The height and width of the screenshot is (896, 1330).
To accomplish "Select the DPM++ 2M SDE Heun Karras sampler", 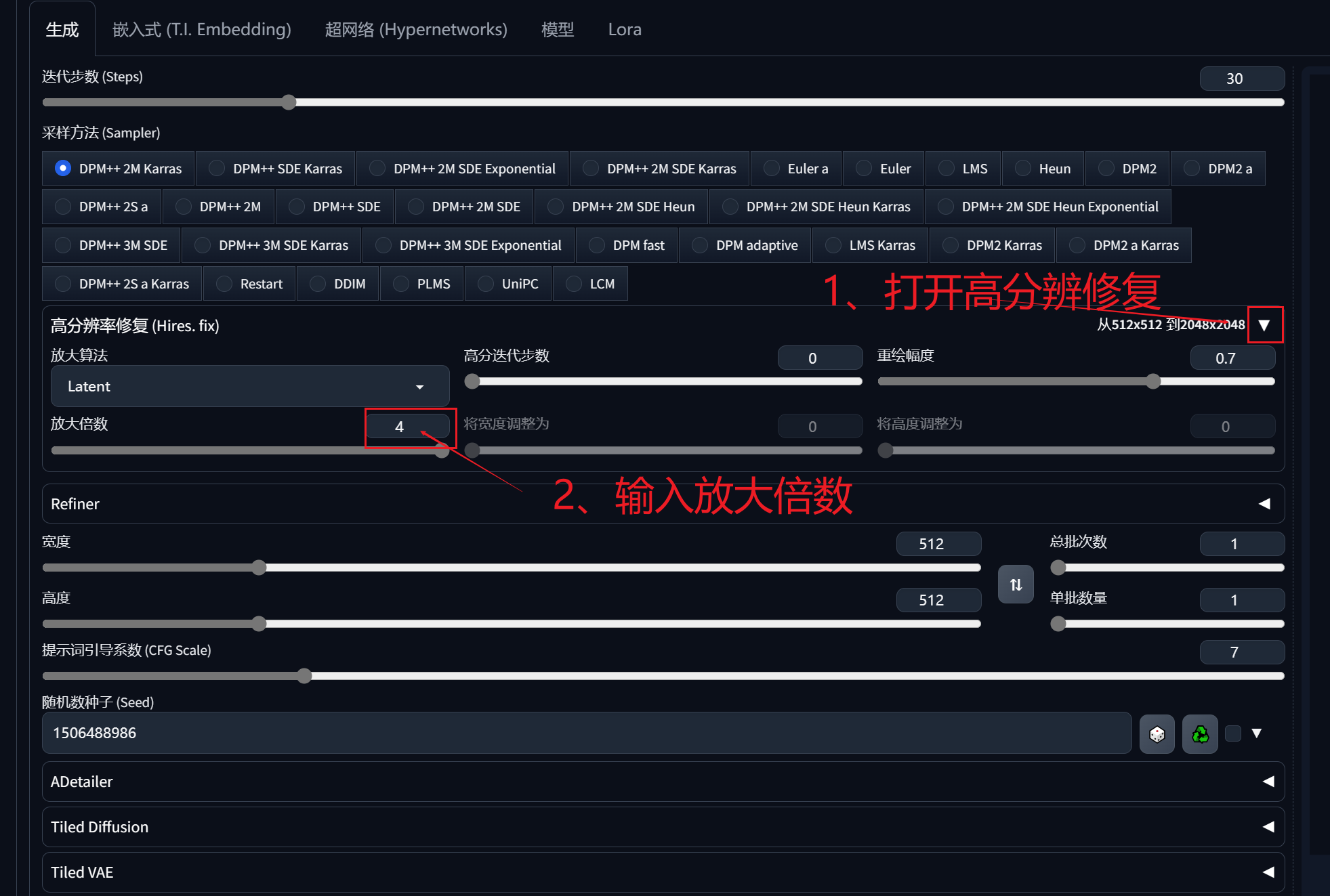I will 816,207.
